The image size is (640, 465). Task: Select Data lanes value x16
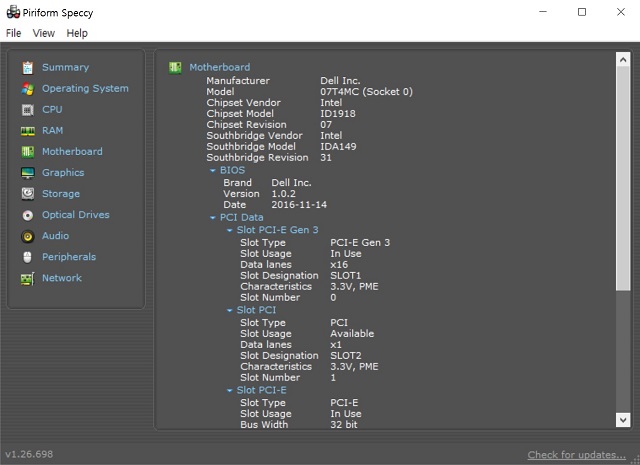[x=339, y=265]
